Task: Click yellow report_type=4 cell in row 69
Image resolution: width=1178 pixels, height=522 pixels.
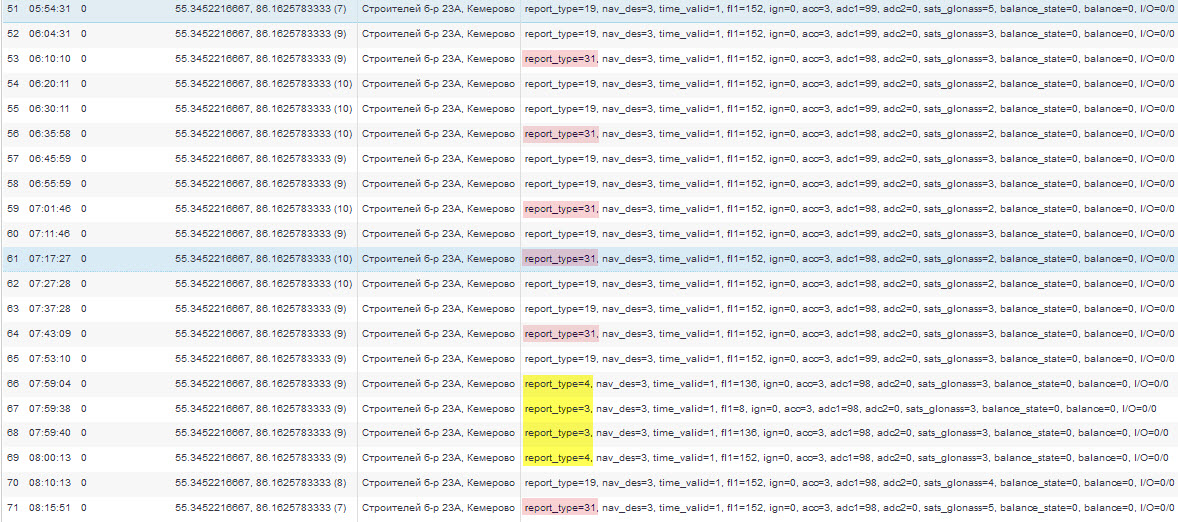Action: click(x=558, y=458)
